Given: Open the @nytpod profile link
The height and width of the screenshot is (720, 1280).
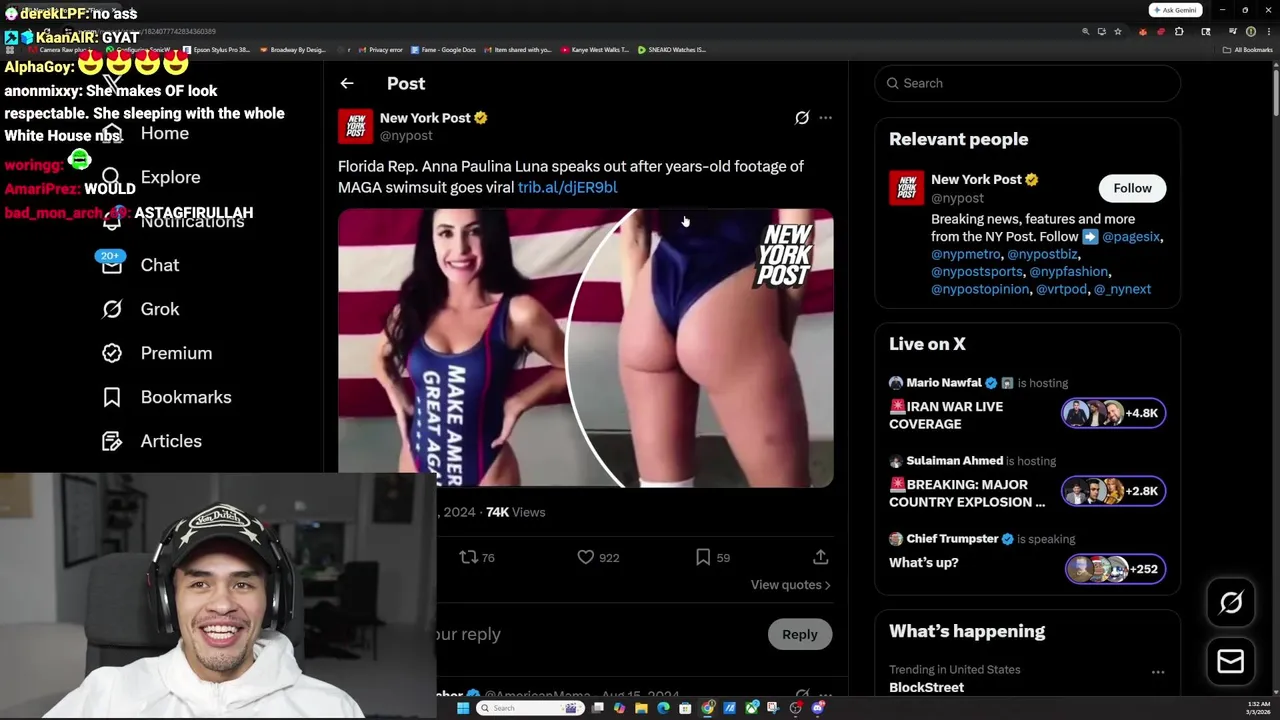Looking at the screenshot, I should 1061,289.
